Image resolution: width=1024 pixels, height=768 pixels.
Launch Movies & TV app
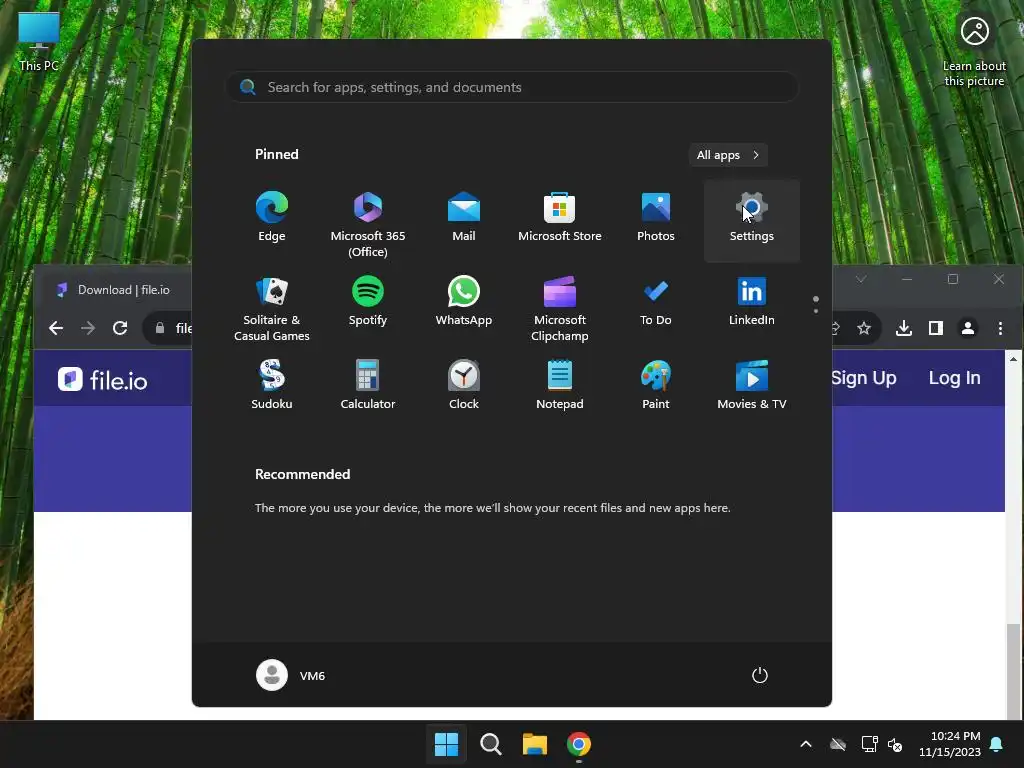752,387
